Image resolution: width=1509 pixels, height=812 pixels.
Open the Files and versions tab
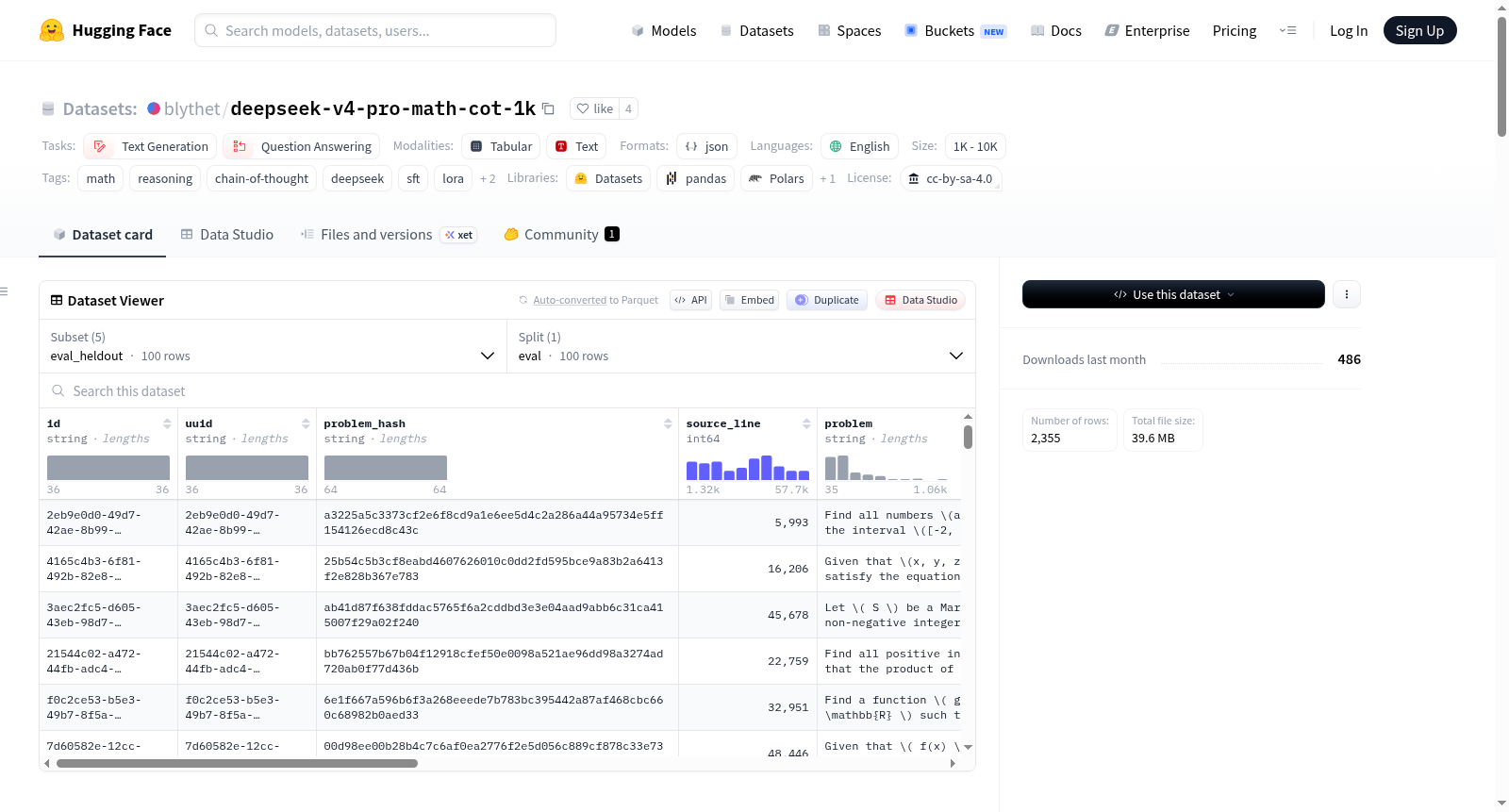389,234
